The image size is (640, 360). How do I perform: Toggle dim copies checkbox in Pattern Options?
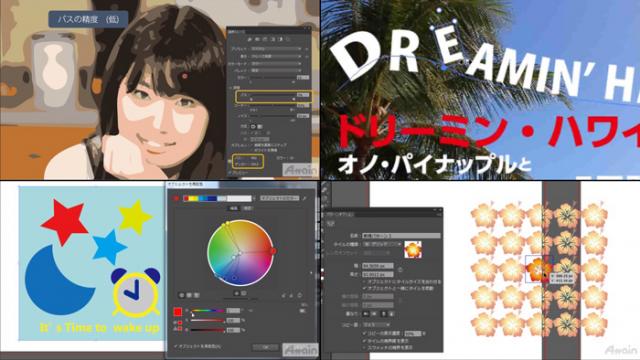[364, 333]
